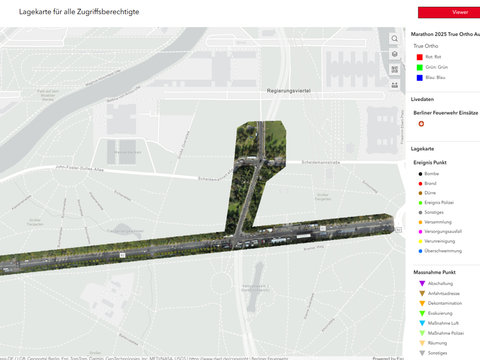Click the True Ortho sublayer label
This screenshot has width=480, height=360.
(426, 46)
